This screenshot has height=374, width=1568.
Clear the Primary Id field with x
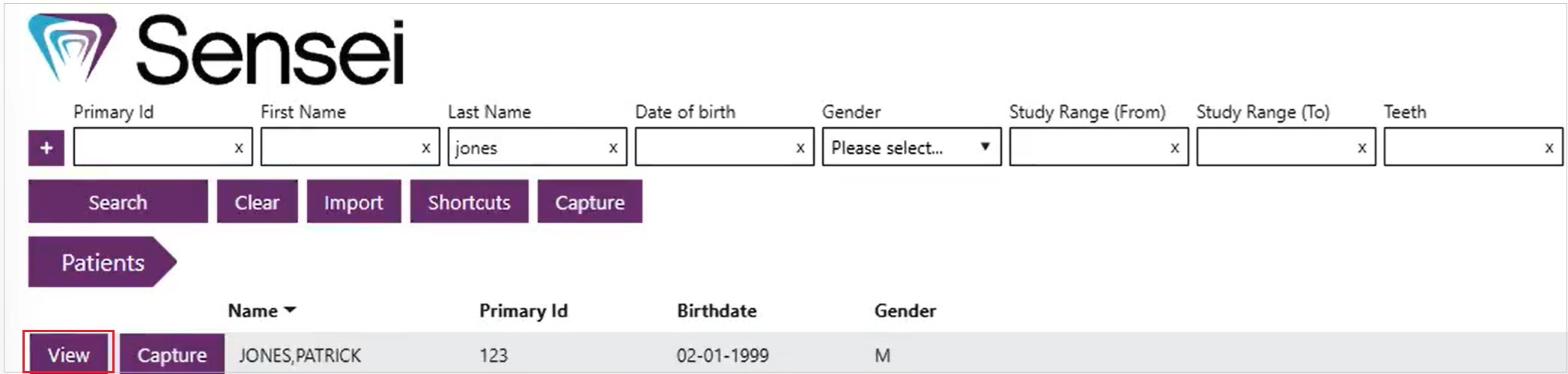click(x=239, y=148)
